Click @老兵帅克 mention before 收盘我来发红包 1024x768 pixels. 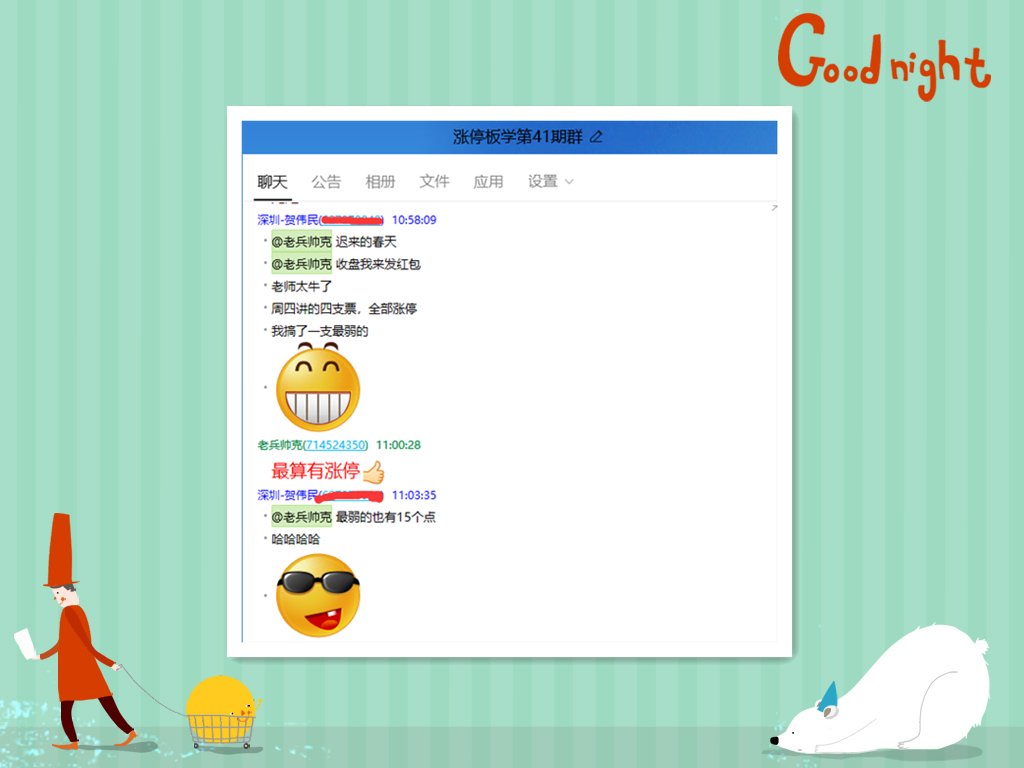pos(301,264)
